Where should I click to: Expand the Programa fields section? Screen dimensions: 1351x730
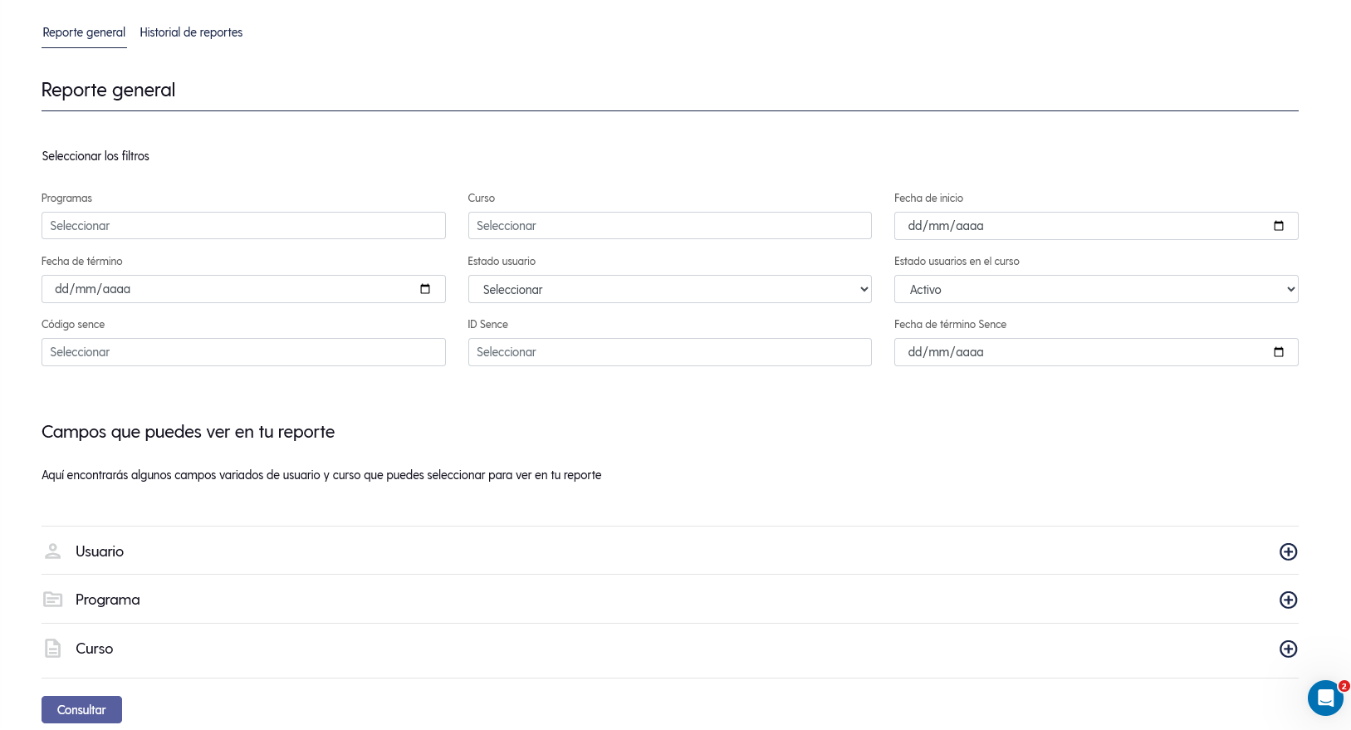670,600
